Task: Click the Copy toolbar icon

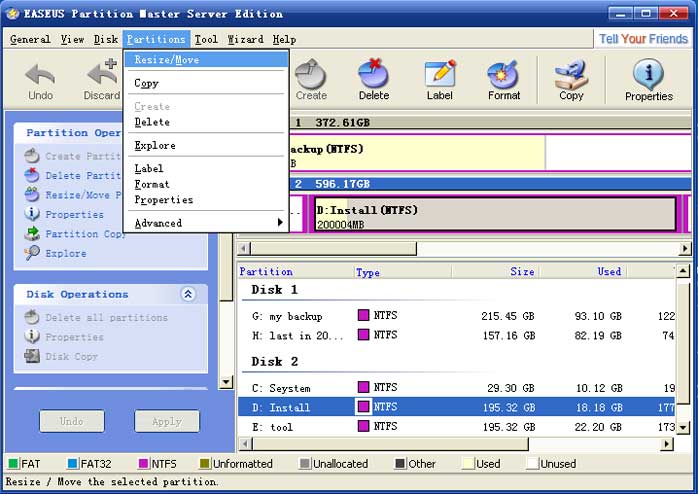Action: click(571, 74)
